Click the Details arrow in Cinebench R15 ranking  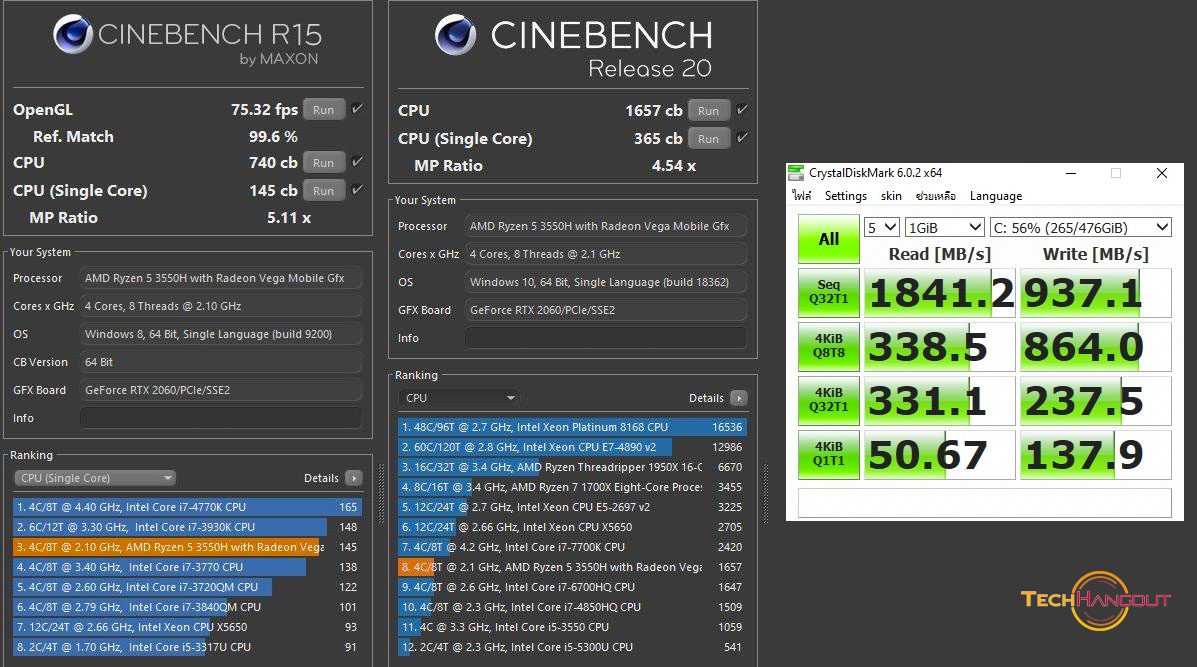coord(353,478)
